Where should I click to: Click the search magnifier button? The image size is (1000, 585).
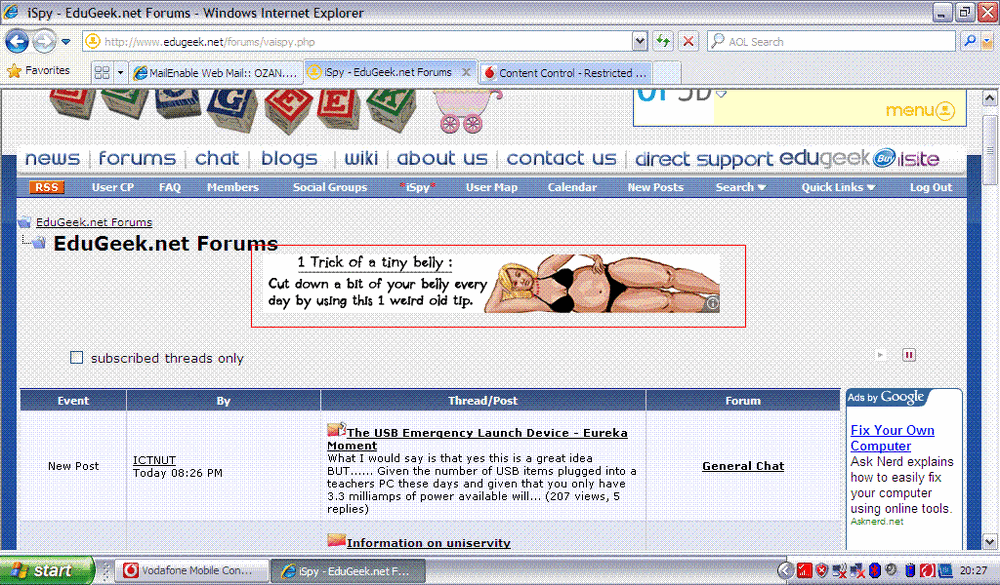point(970,42)
